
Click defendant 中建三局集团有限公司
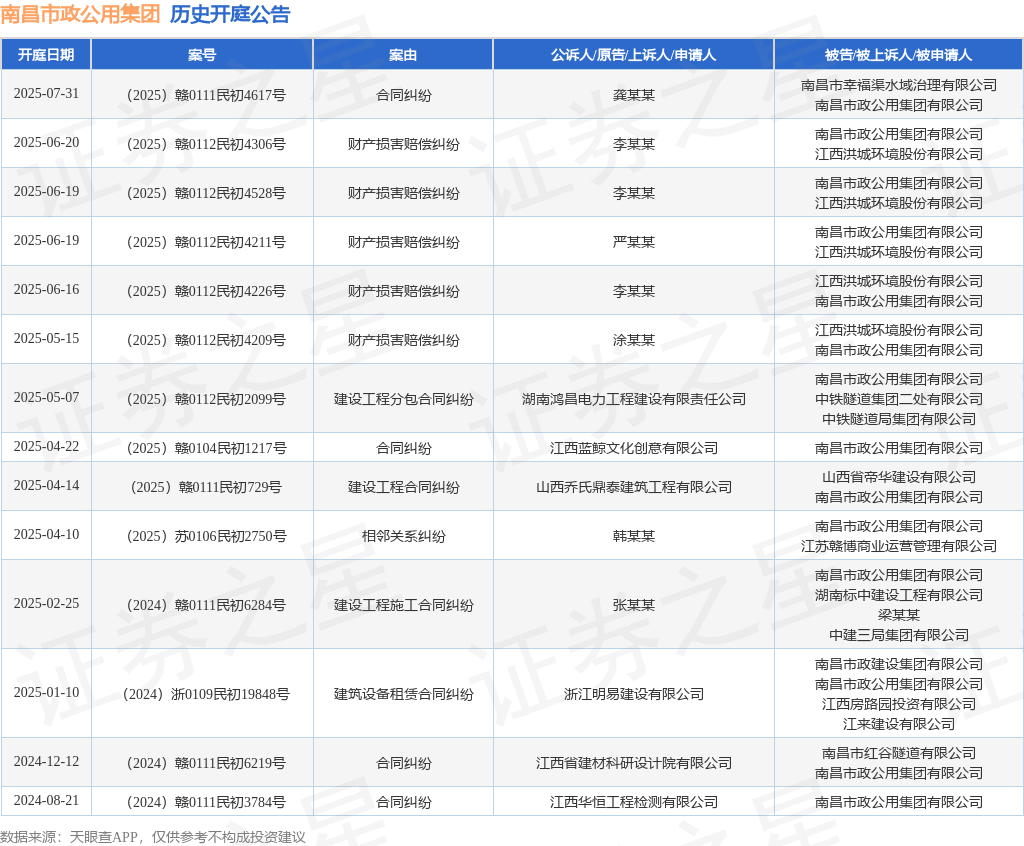coord(899,635)
